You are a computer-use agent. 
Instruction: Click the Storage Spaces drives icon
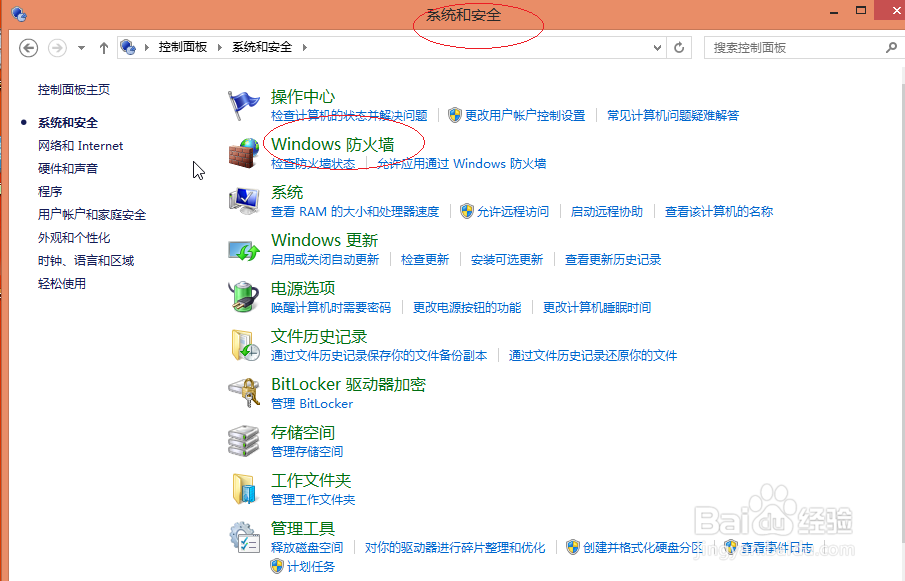(x=244, y=441)
